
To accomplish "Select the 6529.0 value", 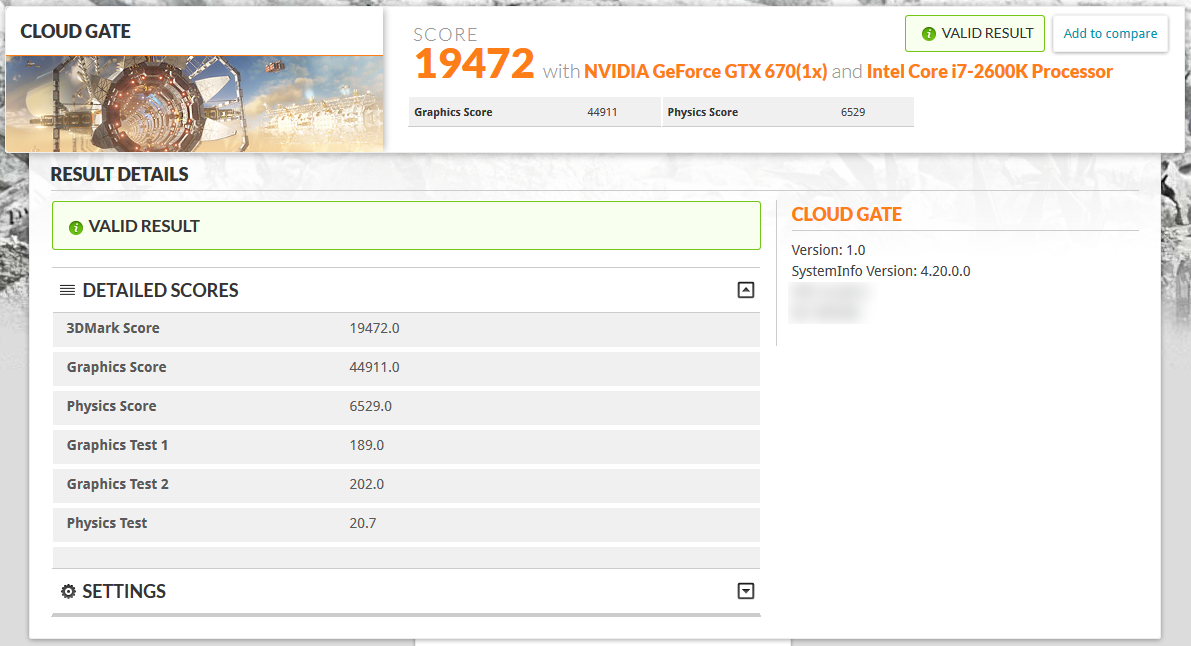I will tap(371, 406).
